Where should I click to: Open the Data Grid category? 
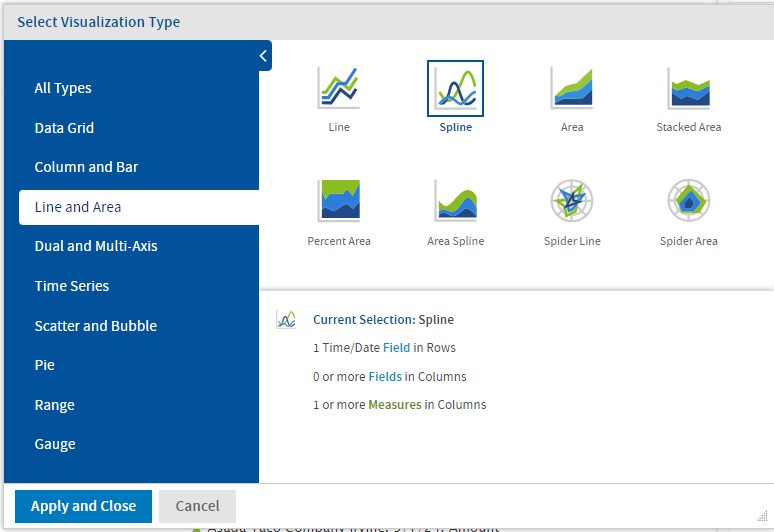[64, 128]
